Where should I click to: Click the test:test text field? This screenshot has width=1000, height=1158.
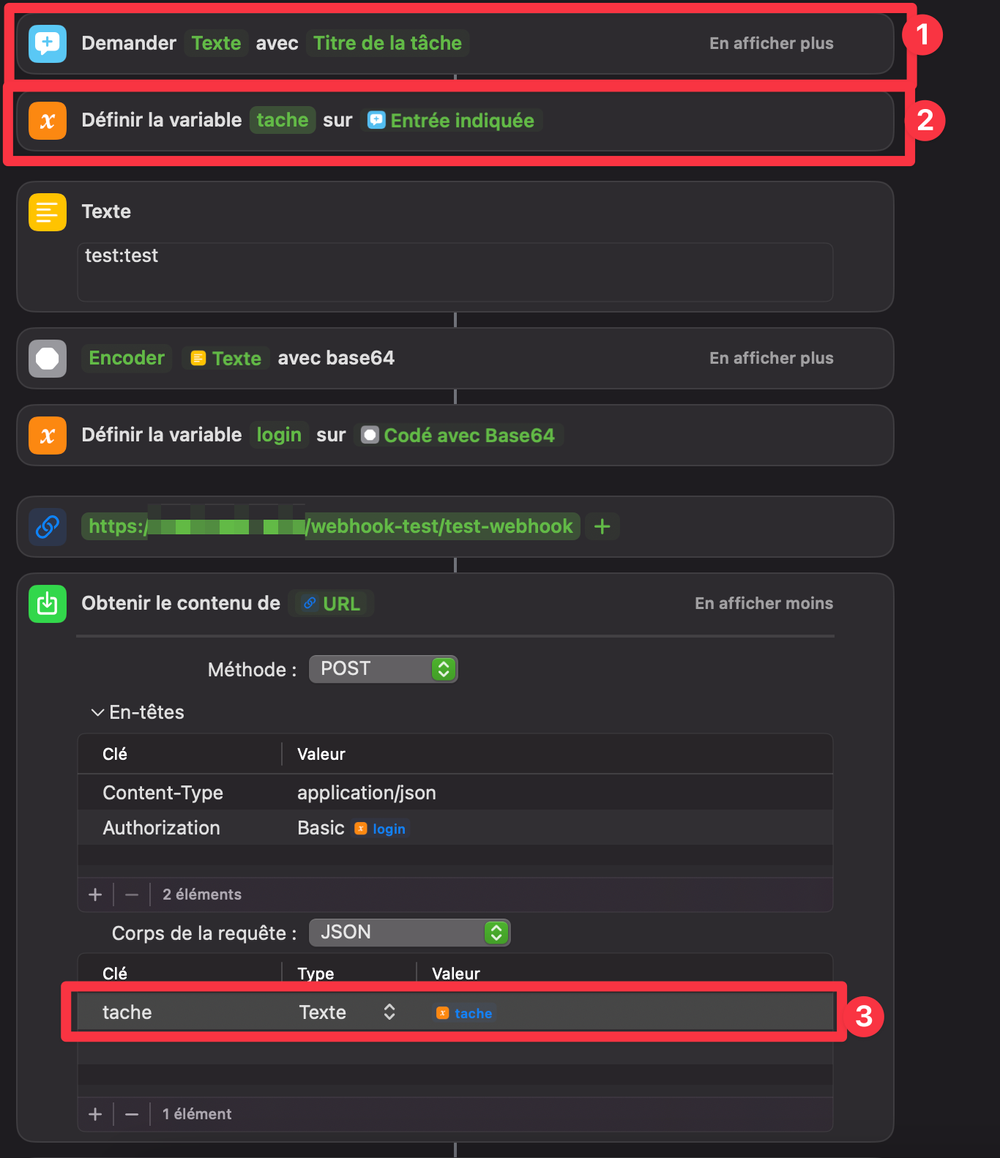pyautogui.click(x=455, y=271)
